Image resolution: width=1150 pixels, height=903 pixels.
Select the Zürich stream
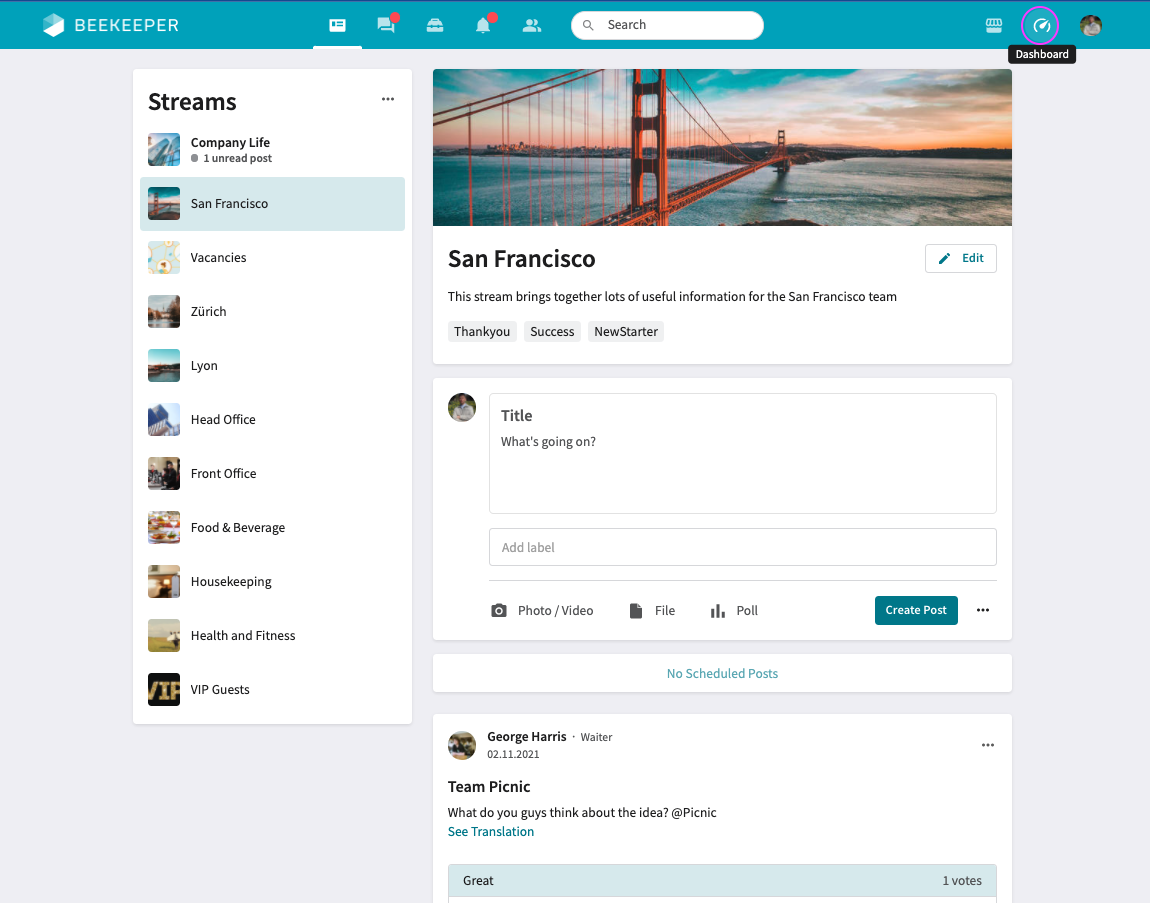click(x=208, y=311)
